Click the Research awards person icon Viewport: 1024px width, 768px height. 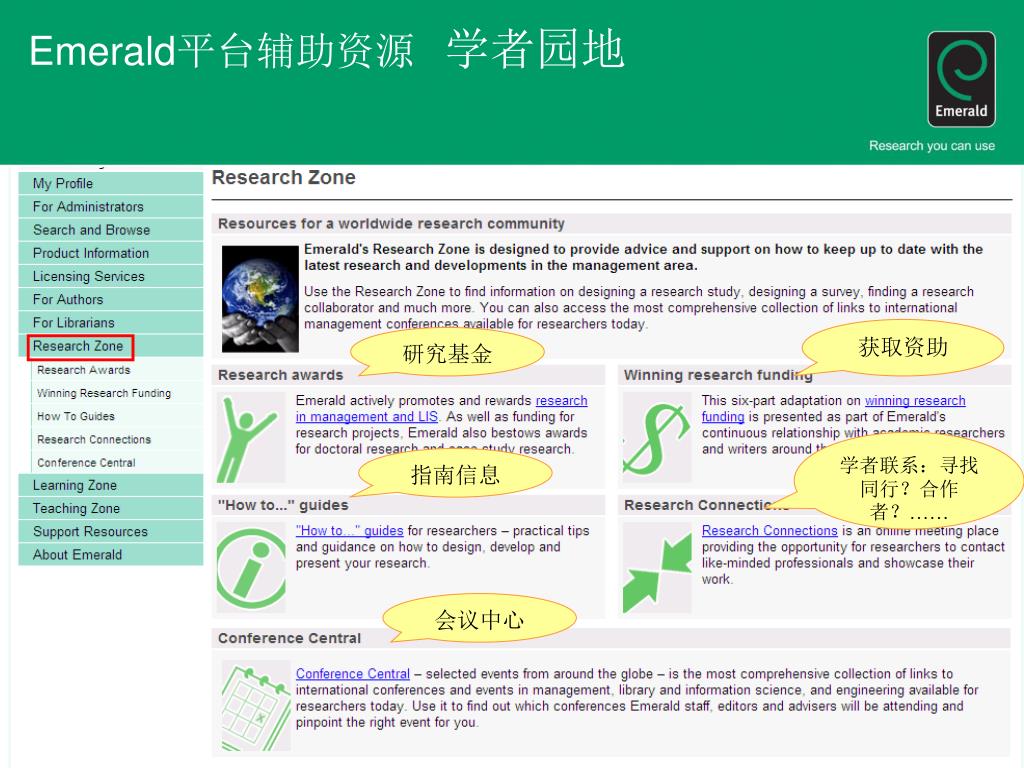point(251,437)
